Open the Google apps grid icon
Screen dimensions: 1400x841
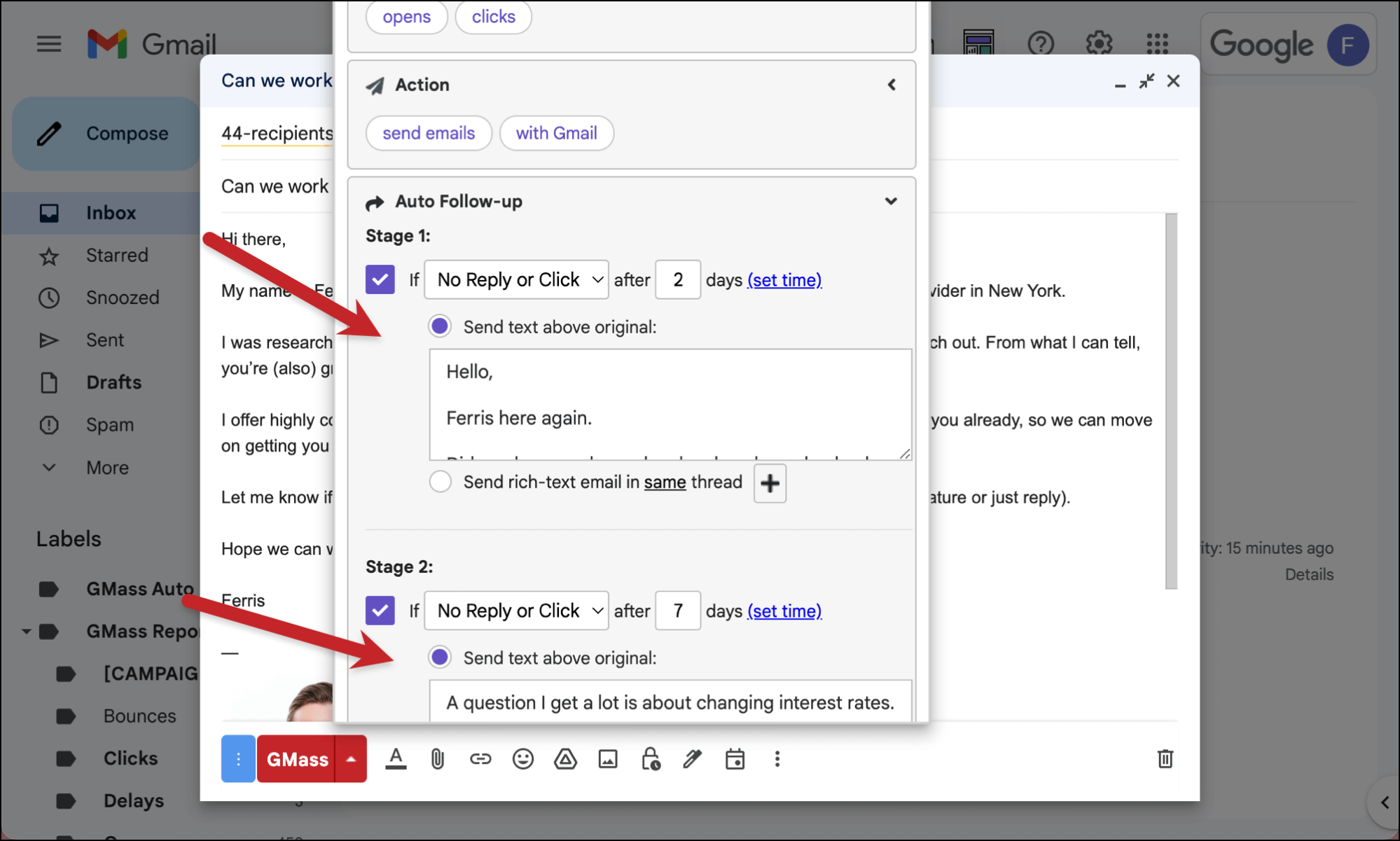1157,44
